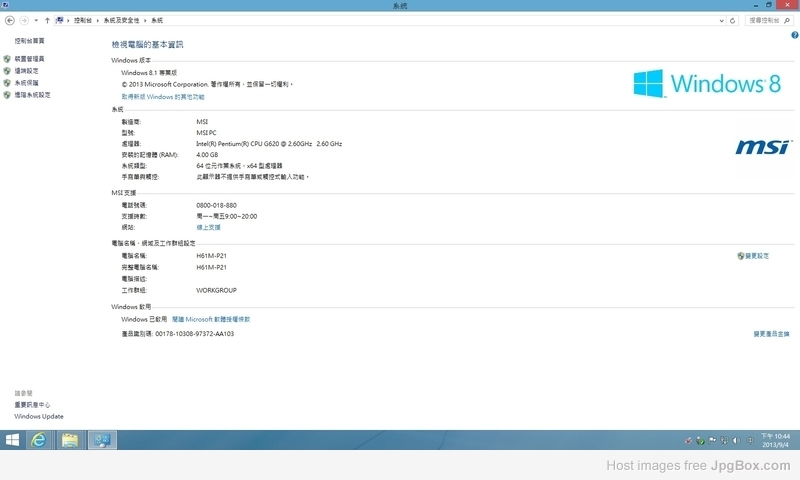Open the network tray icon
This screenshot has height=480, width=800.
tap(724, 440)
